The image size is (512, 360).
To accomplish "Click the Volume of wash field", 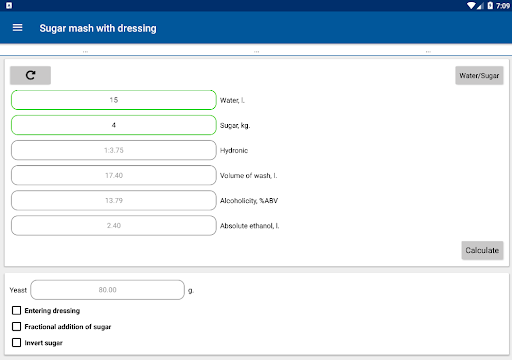I will [114, 175].
